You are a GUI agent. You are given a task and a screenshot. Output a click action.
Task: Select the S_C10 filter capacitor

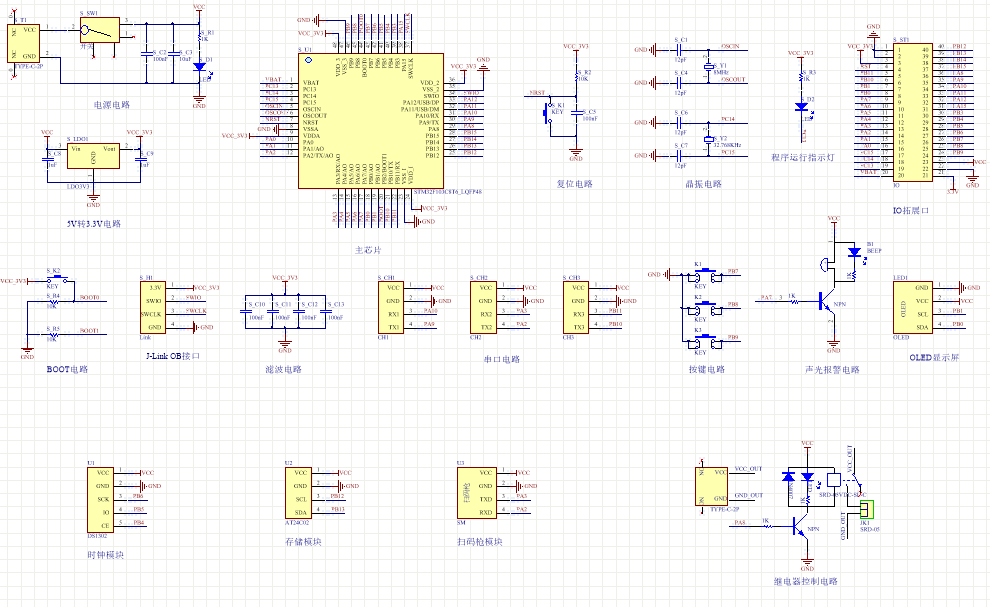tap(246, 311)
